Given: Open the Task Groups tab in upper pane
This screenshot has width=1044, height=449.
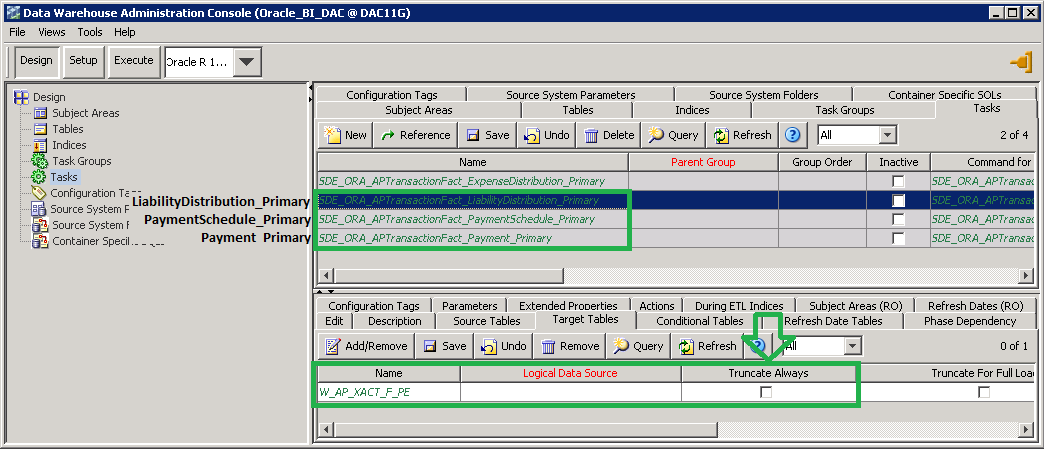Looking at the screenshot, I should coord(845,110).
